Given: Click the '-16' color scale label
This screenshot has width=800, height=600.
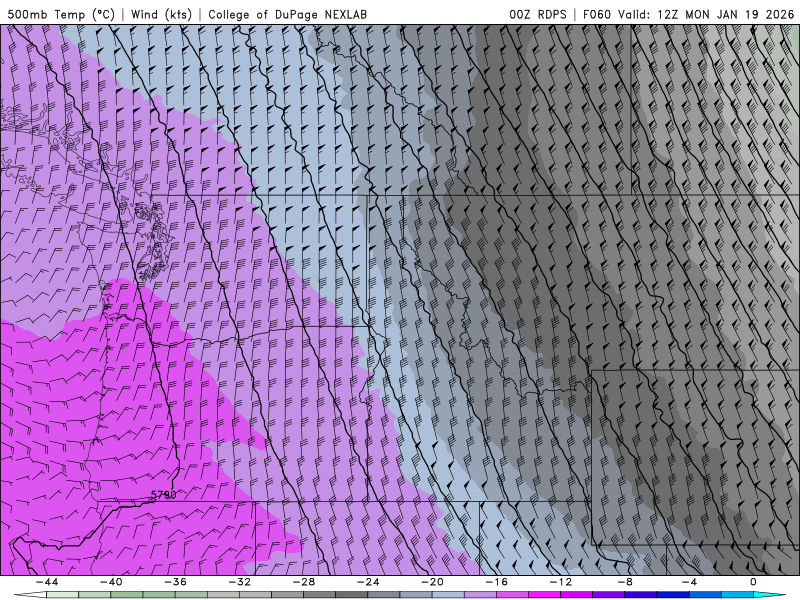Looking at the screenshot, I should (x=497, y=582).
